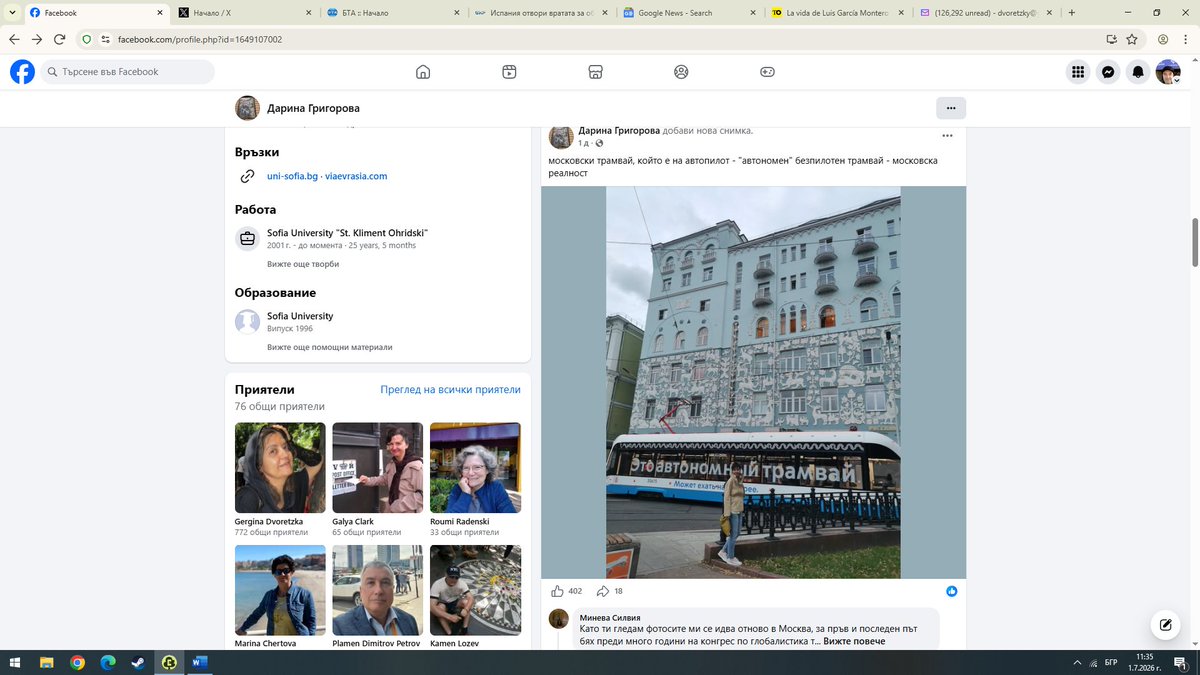Open Galya Clark's friend photo
The height and width of the screenshot is (675, 1200).
click(377, 468)
